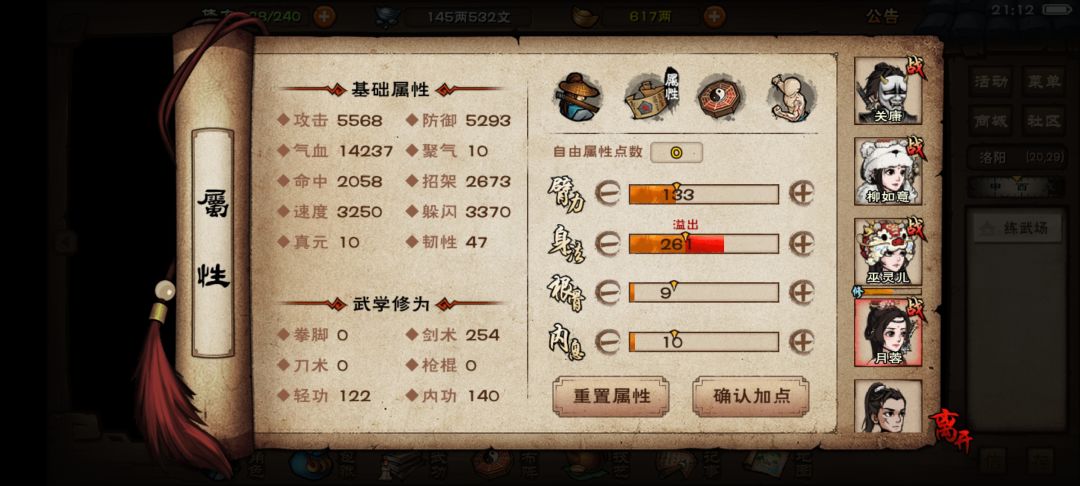Increase 内息 with the plus button

click(802, 341)
